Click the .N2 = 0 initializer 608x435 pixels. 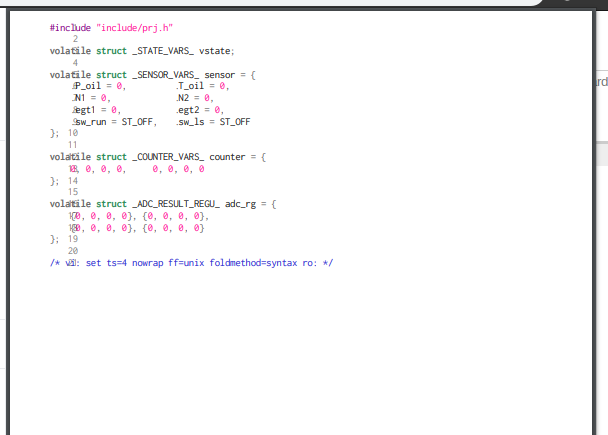(x=193, y=98)
